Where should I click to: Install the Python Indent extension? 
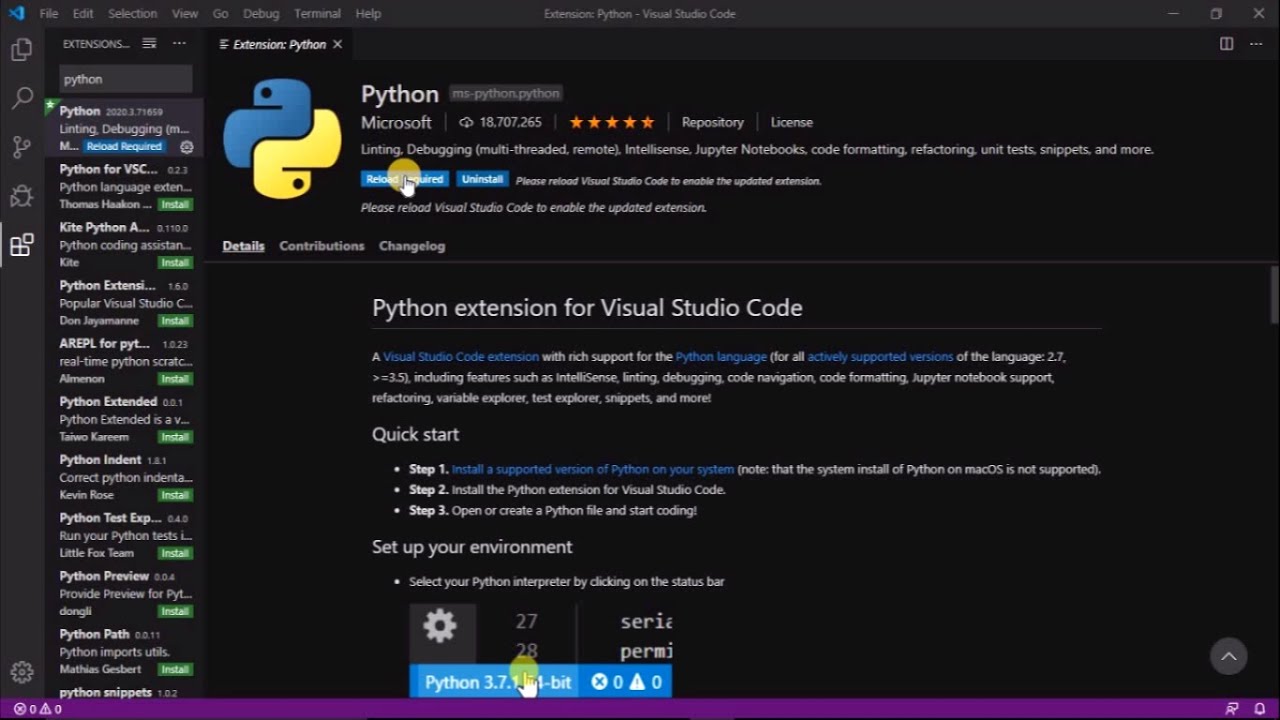tap(175, 495)
